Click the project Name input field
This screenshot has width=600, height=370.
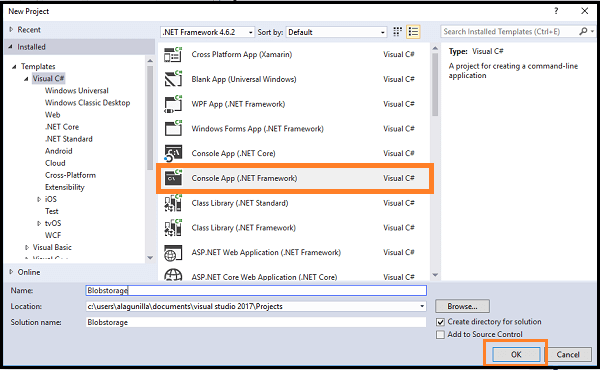256,290
